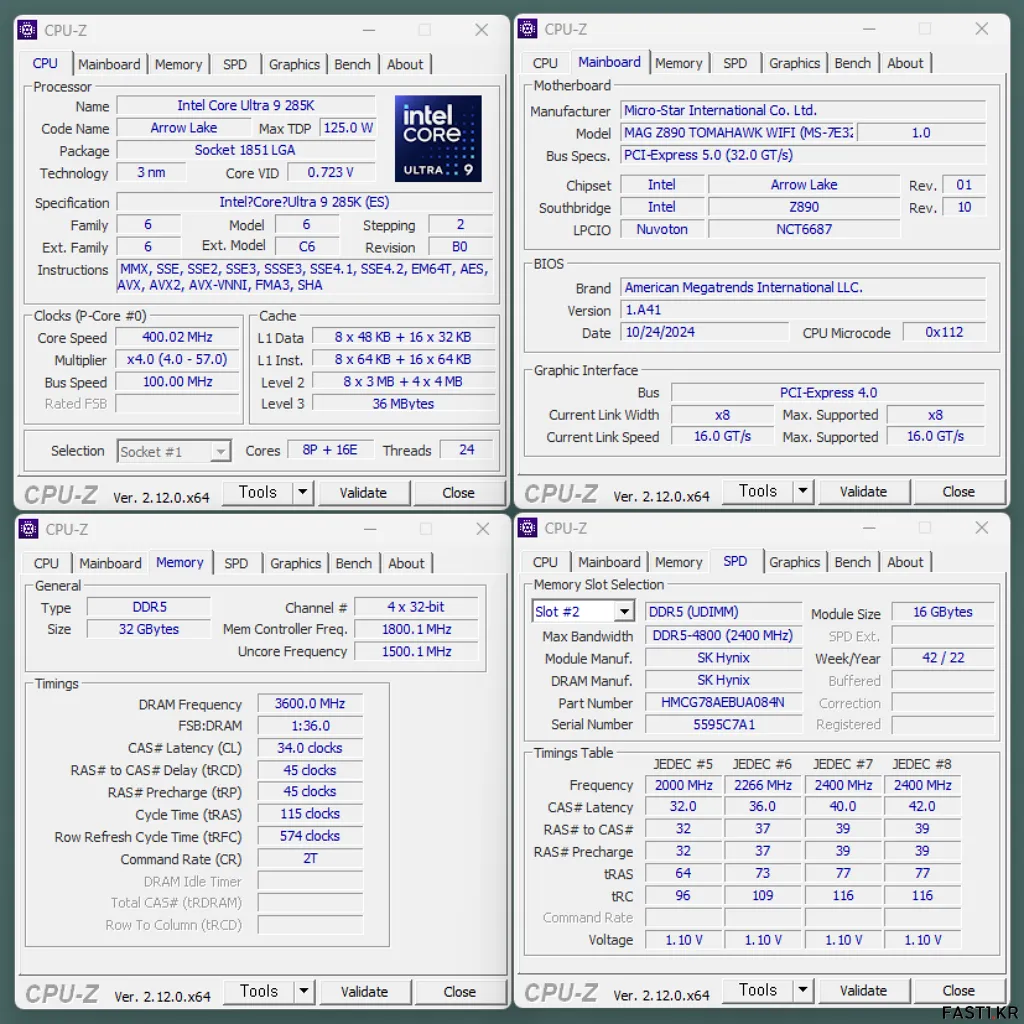Open SPD tab in CPU window

point(235,64)
